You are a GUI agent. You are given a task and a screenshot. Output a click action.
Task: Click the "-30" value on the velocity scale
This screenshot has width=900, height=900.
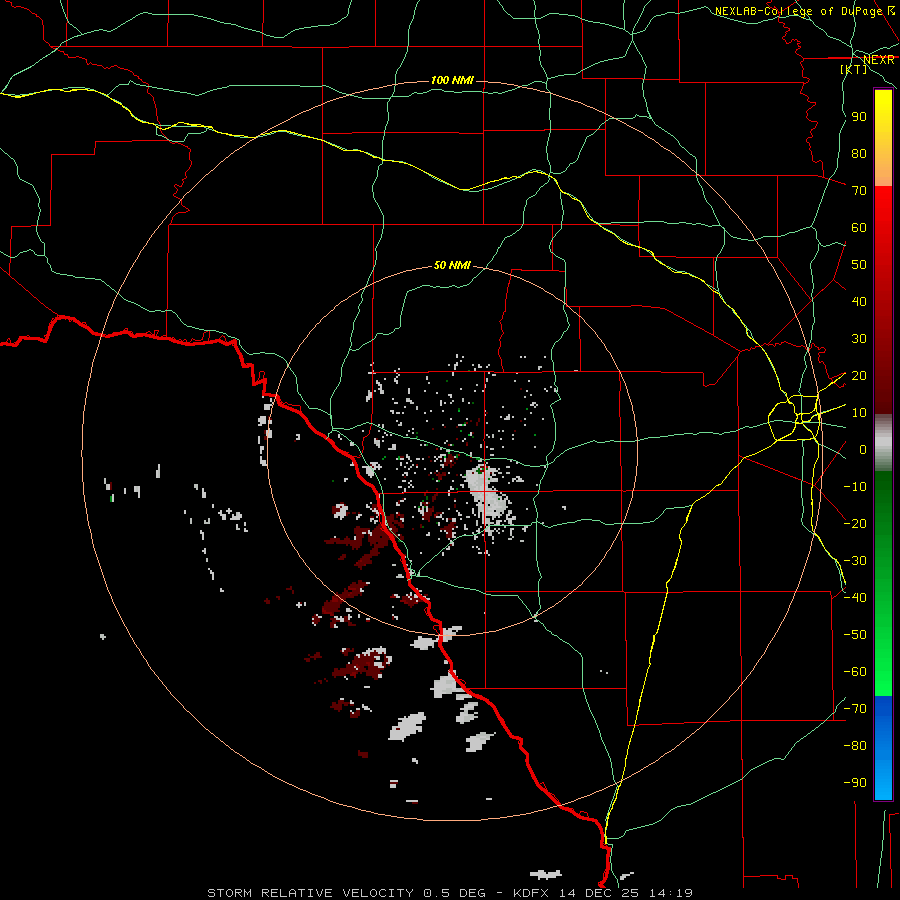pyautogui.click(x=855, y=561)
